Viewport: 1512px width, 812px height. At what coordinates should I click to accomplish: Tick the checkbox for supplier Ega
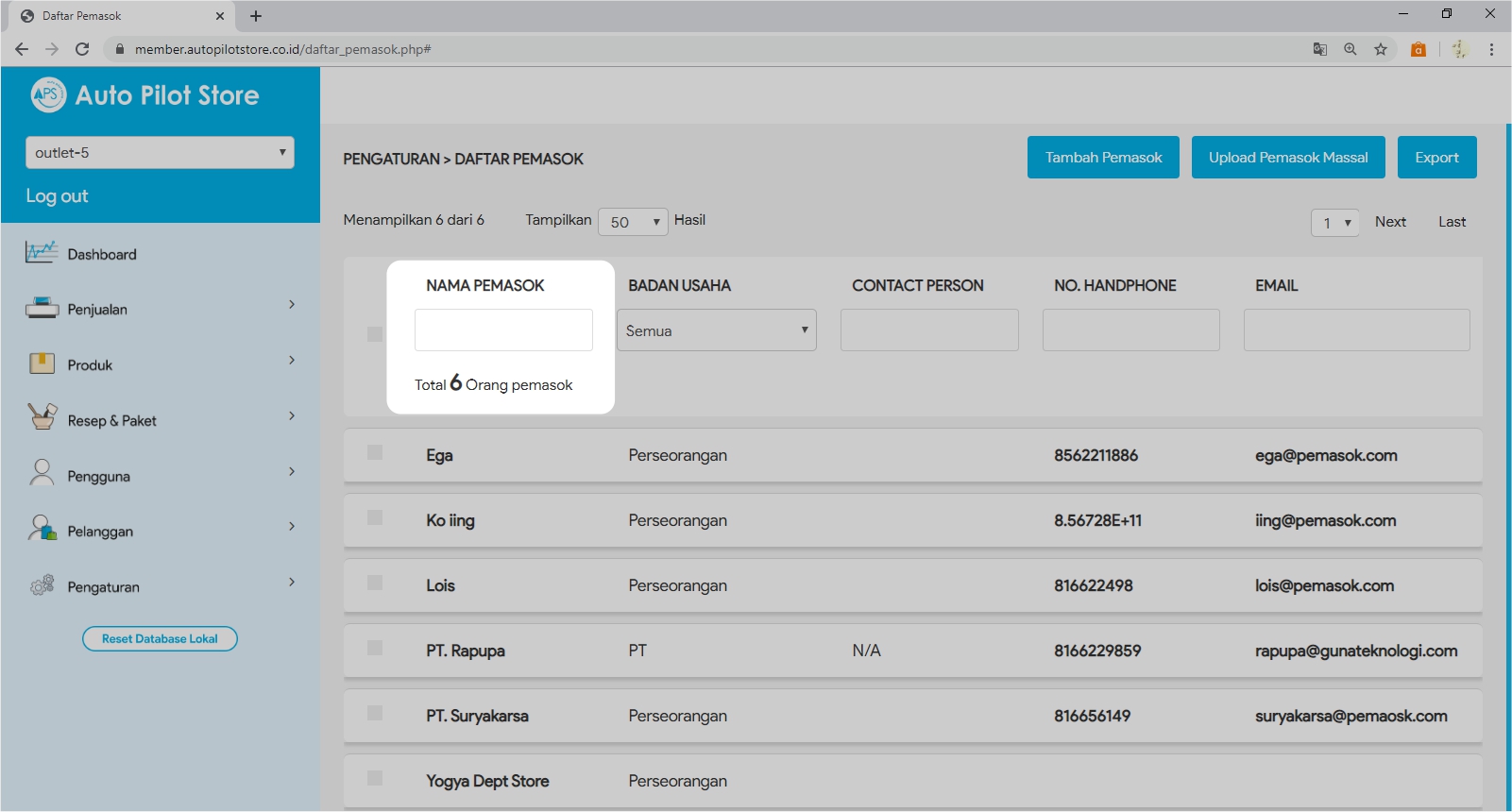coord(375,453)
